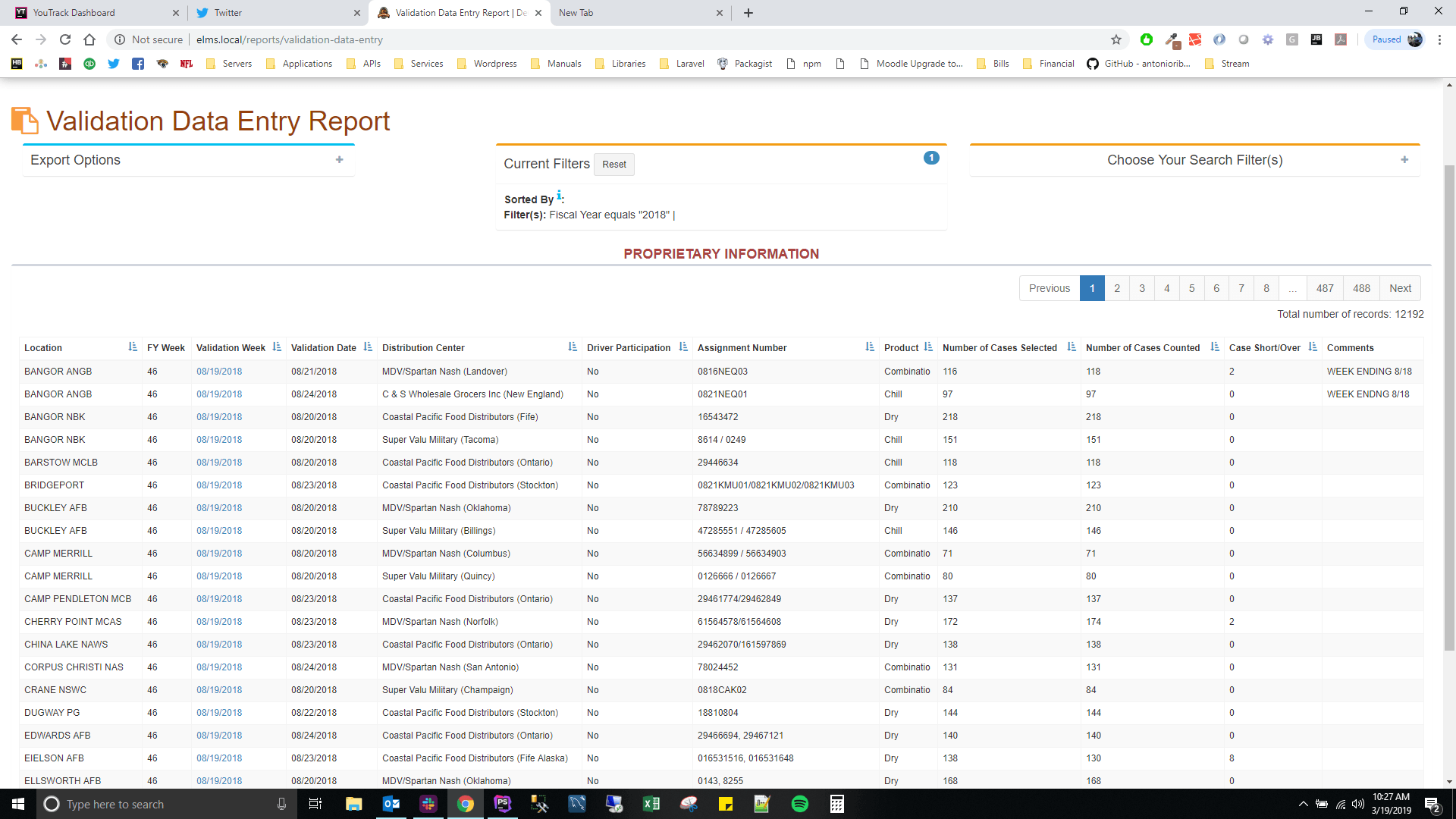Open BANGOR ANGB 08/21/2018 validation week link
The width and height of the screenshot is (1456, 819).
pyautogui.click(x=219, y=372)
